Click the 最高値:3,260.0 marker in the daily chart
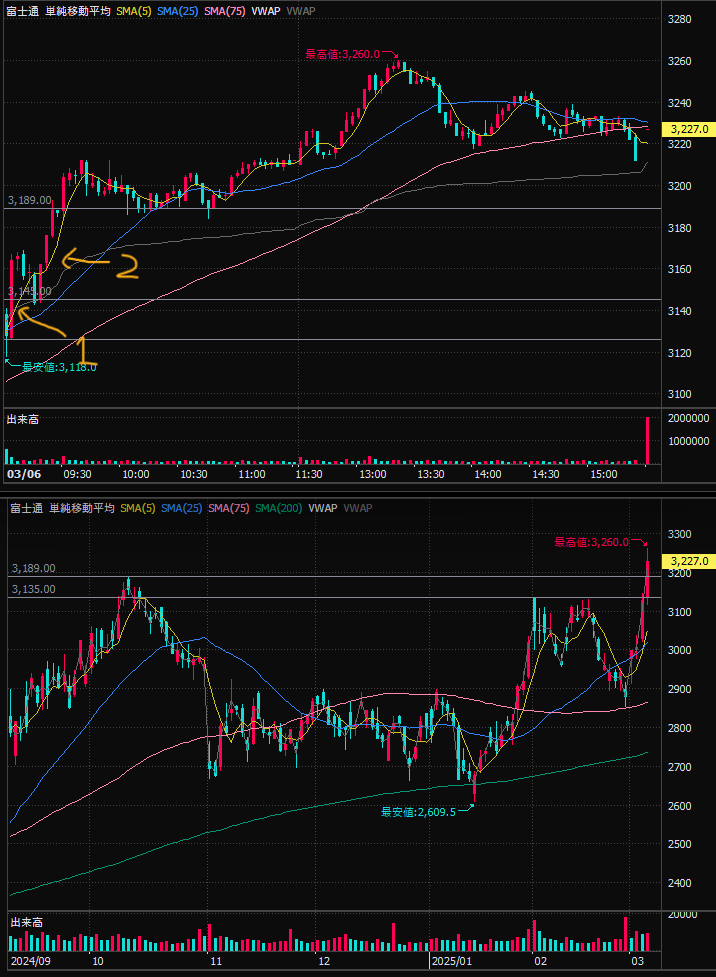The image size is (716, 977). click(x=591, y=542)
